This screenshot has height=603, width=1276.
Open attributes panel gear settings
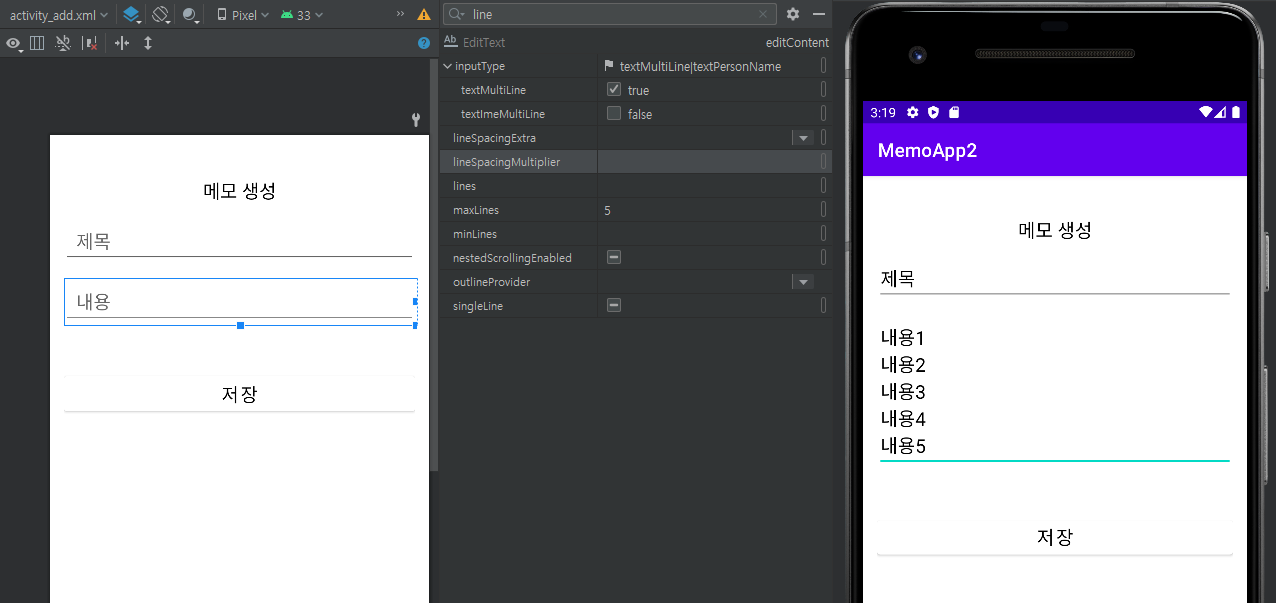coord(793,14)
